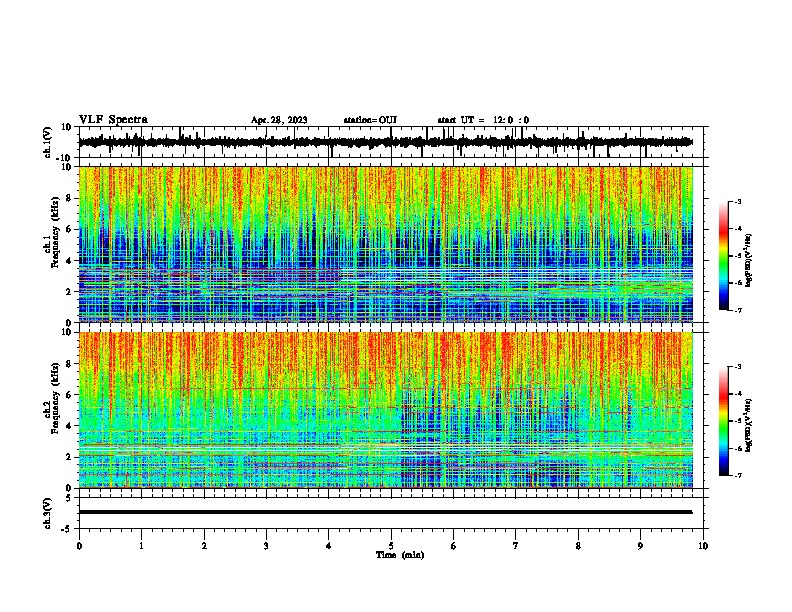This screenshot has width=792, height=612.
Task: Click the "-3" label atop ch.1 color bar
Action: [x=737, y=201]
